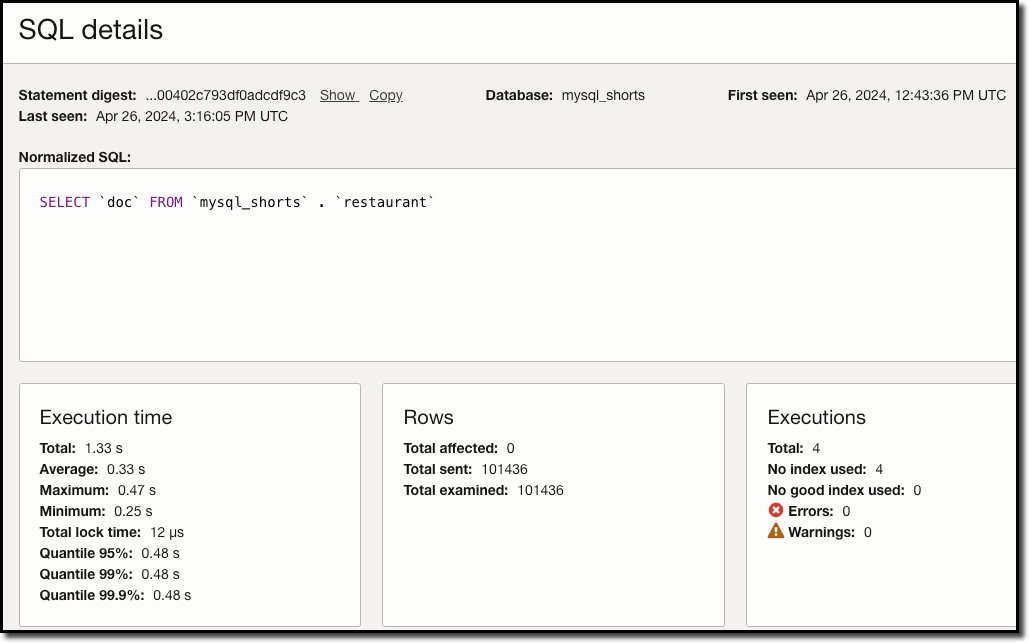The width and height of the screenshot is (1029, 643).
Task: Click the SELECT keyword in the SQL
Action: [64, 201]
